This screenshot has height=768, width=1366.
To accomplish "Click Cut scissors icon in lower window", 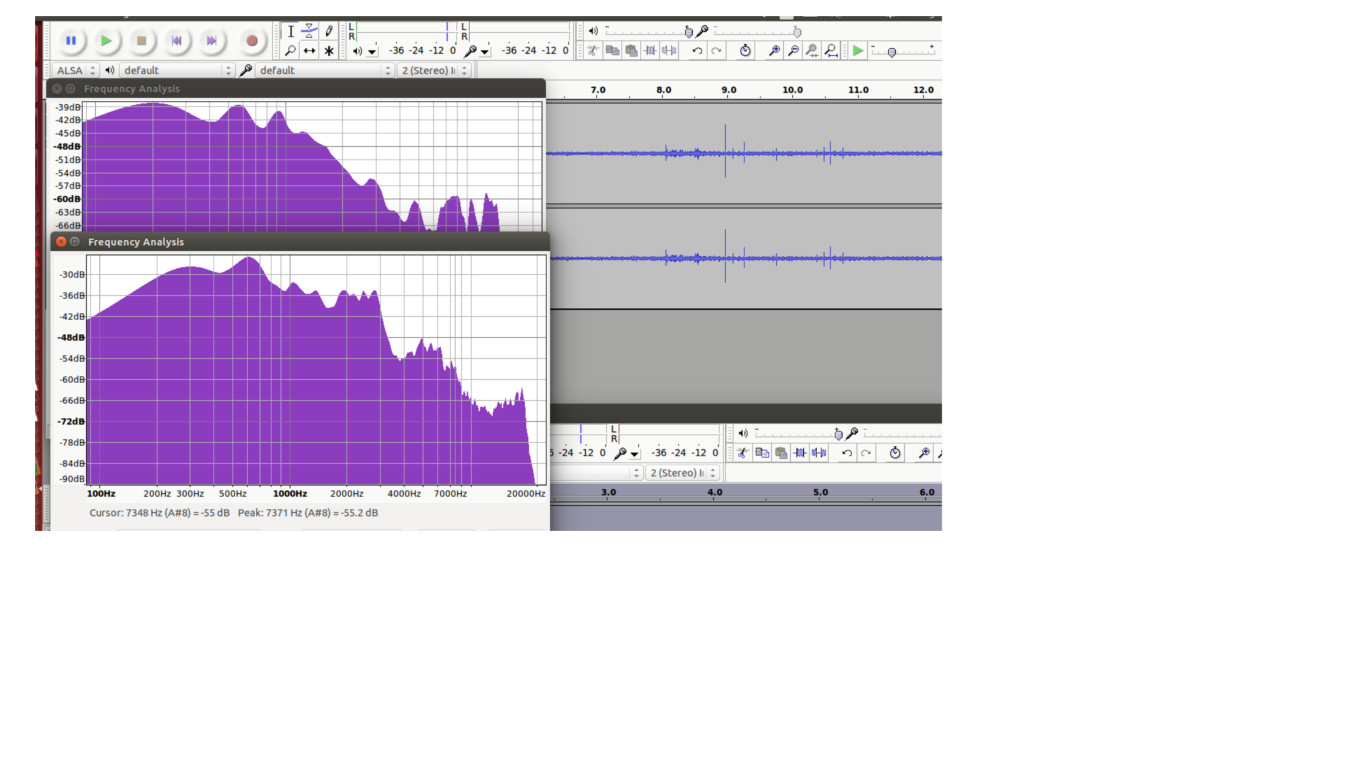I will tap(743, 453).
